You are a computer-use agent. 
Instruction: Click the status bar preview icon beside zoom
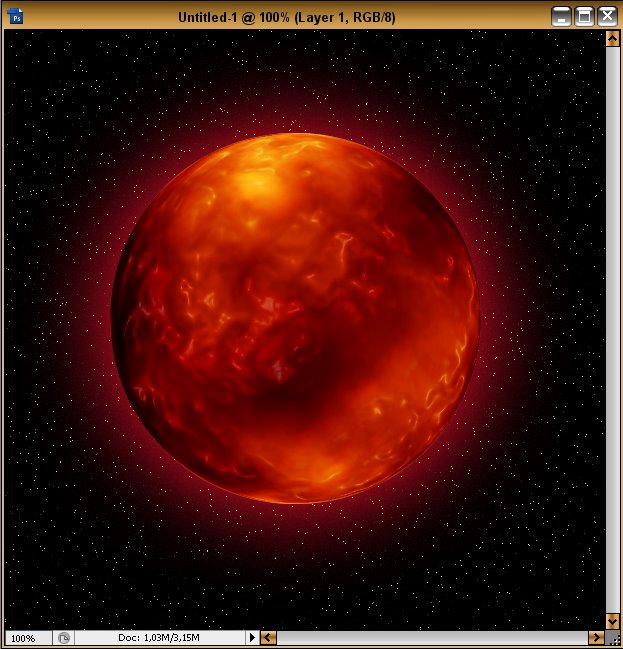point(63,638)
